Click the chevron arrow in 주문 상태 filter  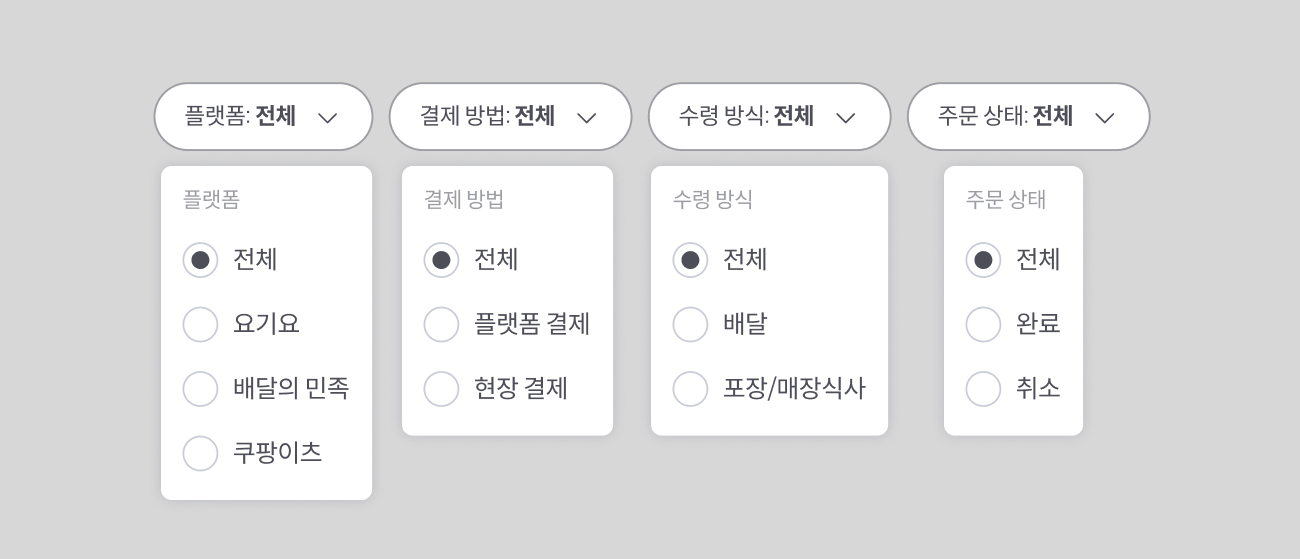1104,118
